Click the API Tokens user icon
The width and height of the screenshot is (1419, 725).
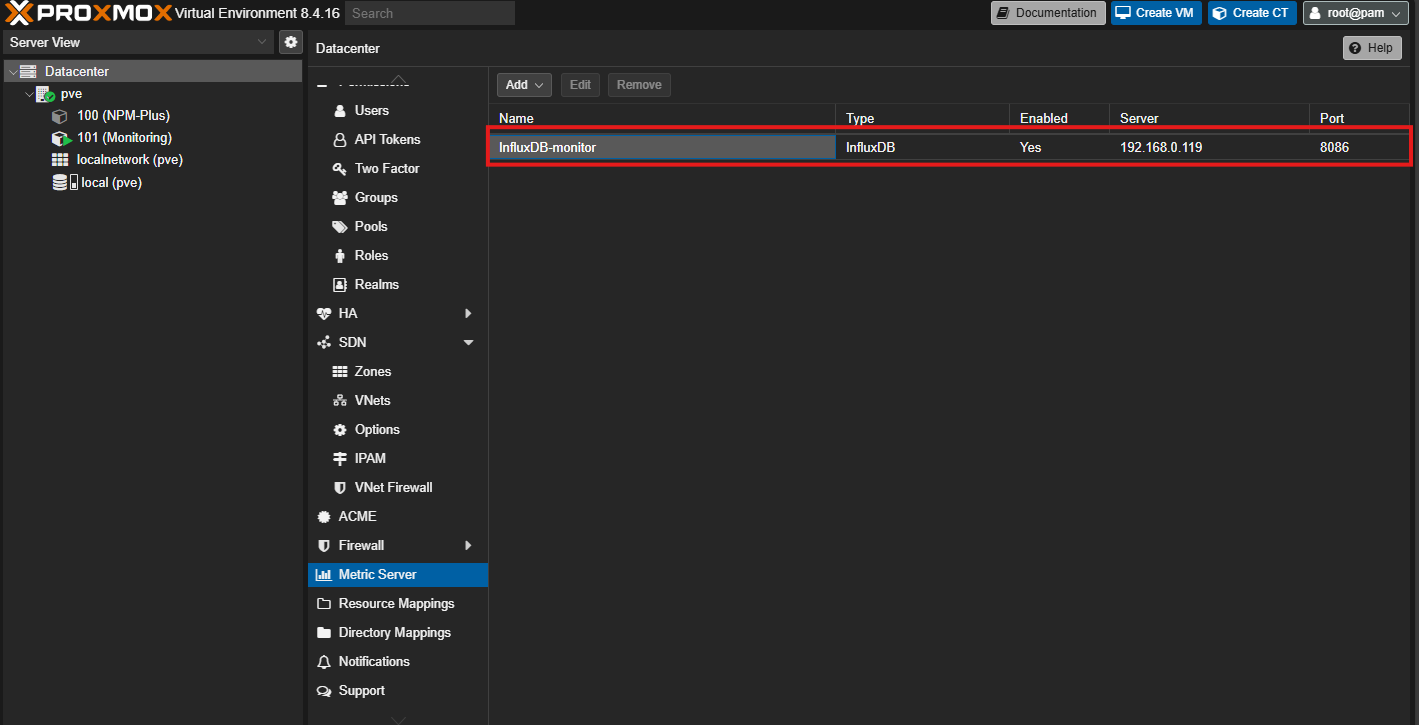click(x=340, y=140)
